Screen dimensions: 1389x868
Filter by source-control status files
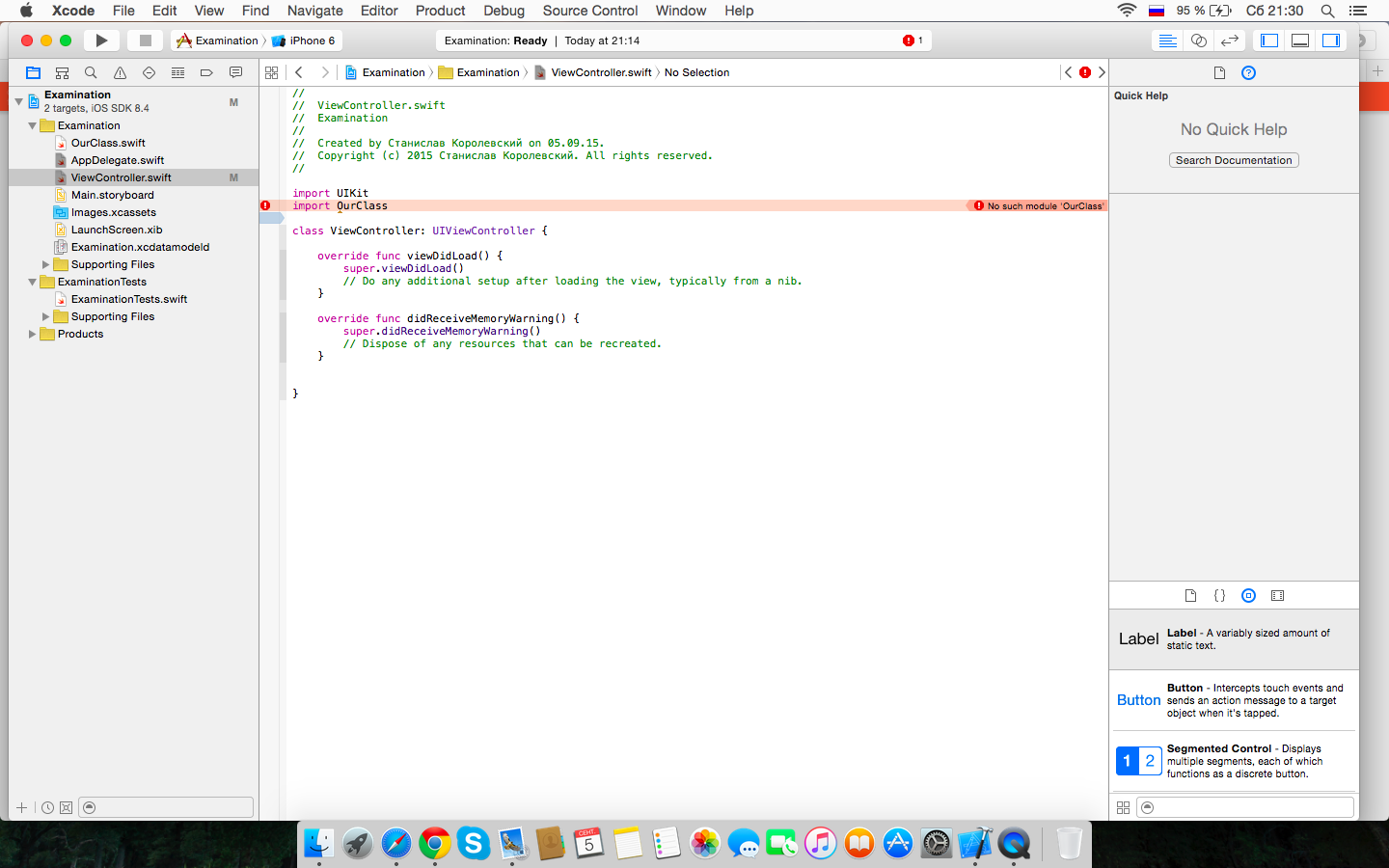[66, 807]
